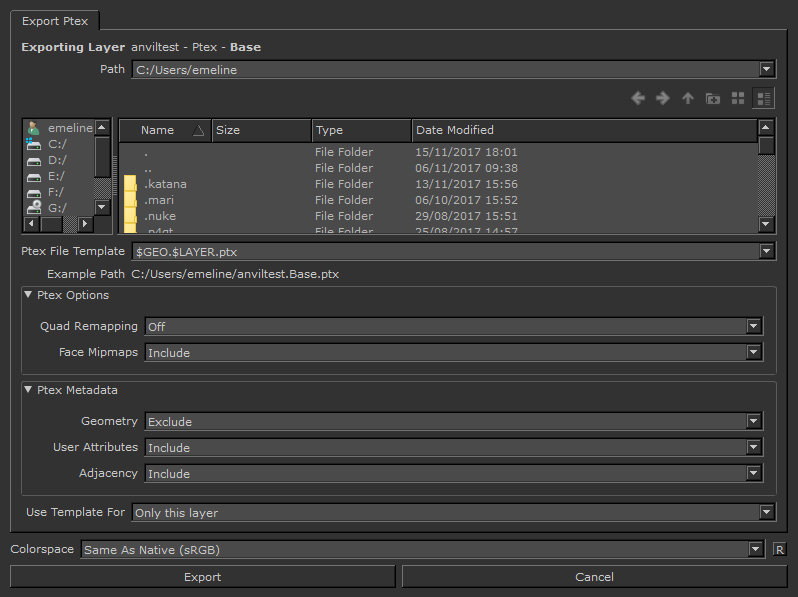Screen dimensions: 798x597
Task: Open the Geometry metadata dropdown
Action: pyautogui.click(x=453, y=422)
